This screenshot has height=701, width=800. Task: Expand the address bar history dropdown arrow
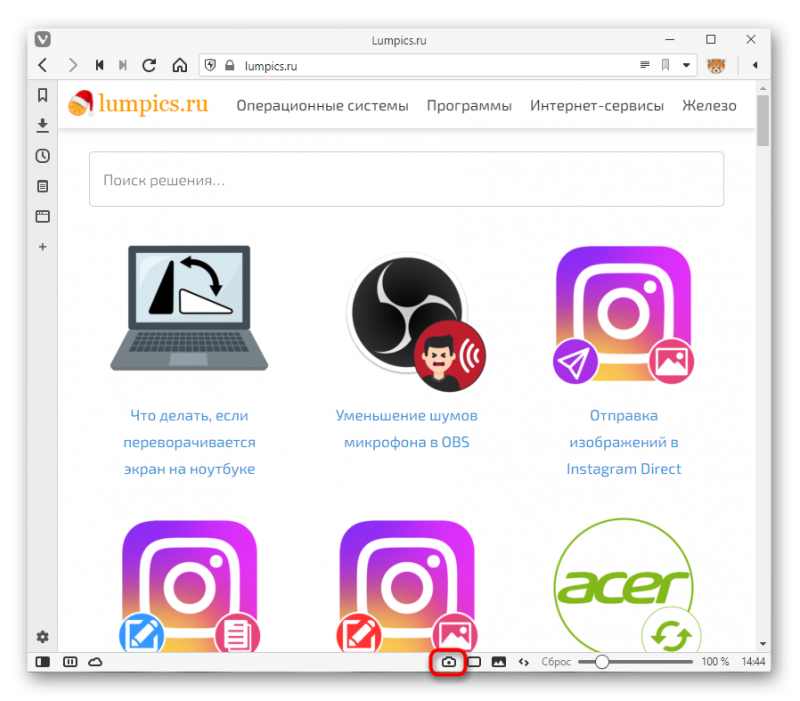coord(686,65)
